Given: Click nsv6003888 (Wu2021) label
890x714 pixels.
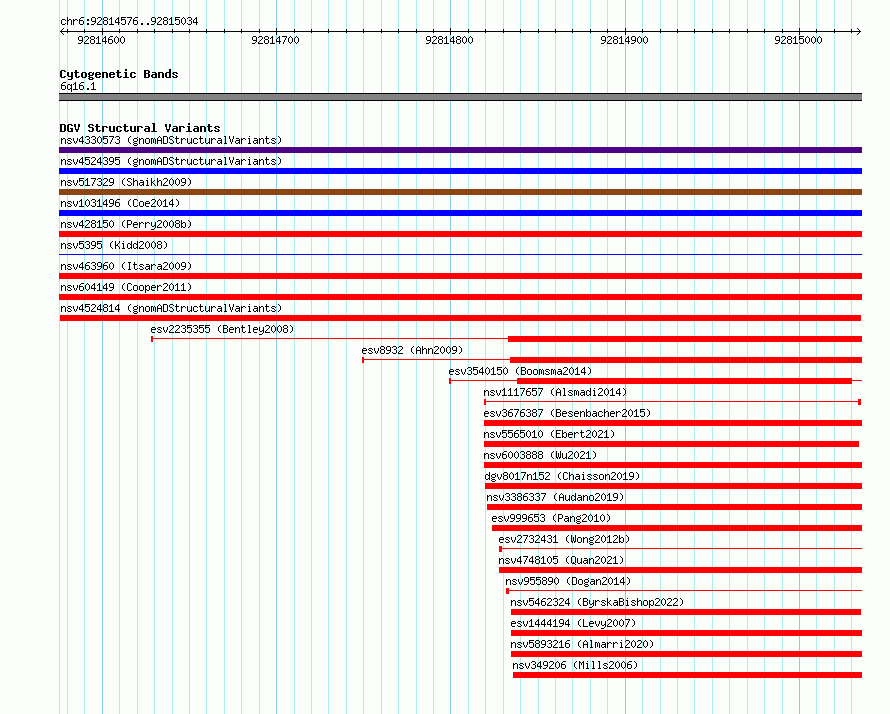Looking at the screenshot, I should [540, 455].
